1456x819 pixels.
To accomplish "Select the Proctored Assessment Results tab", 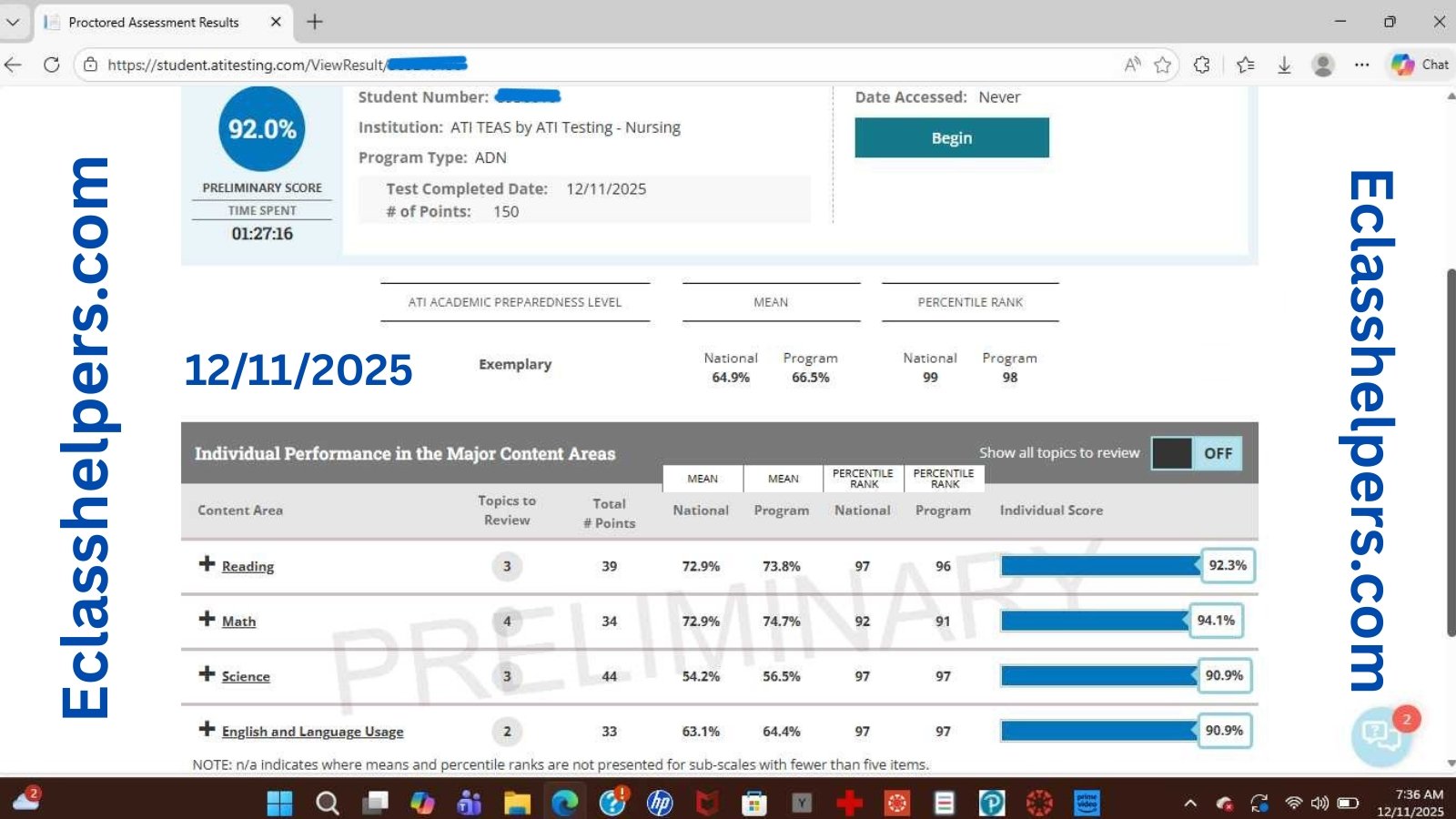I will pos(153,22).
